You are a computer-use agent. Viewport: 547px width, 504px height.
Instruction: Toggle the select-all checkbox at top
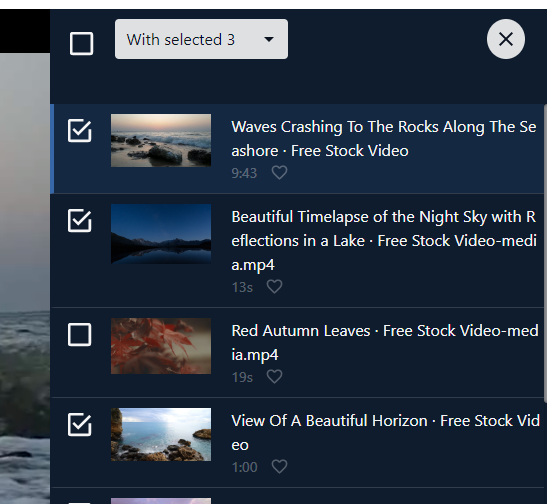tap(81, 44)
